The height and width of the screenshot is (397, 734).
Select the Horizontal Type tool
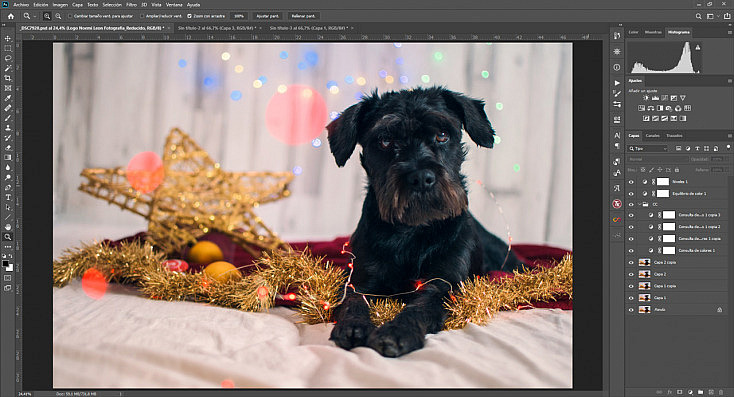click(x=8, y=197)
